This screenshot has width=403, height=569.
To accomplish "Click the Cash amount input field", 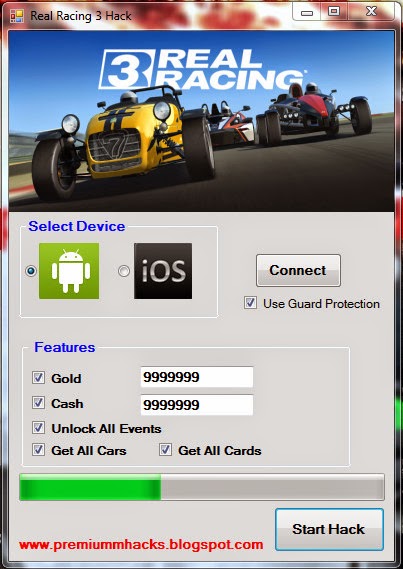I will pyautogui.click(x=197, y=405).
